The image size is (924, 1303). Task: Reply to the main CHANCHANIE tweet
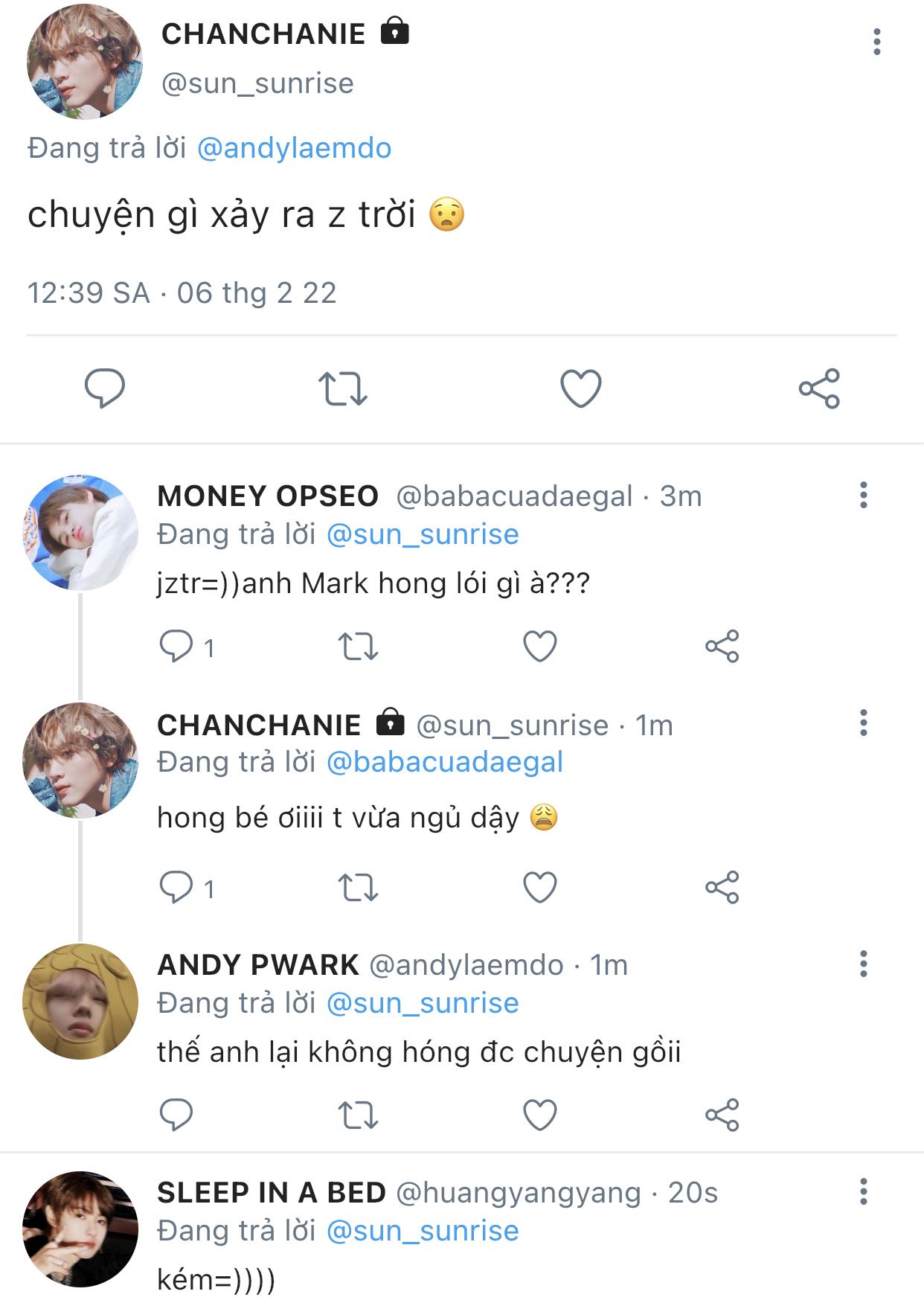(104, 388)
